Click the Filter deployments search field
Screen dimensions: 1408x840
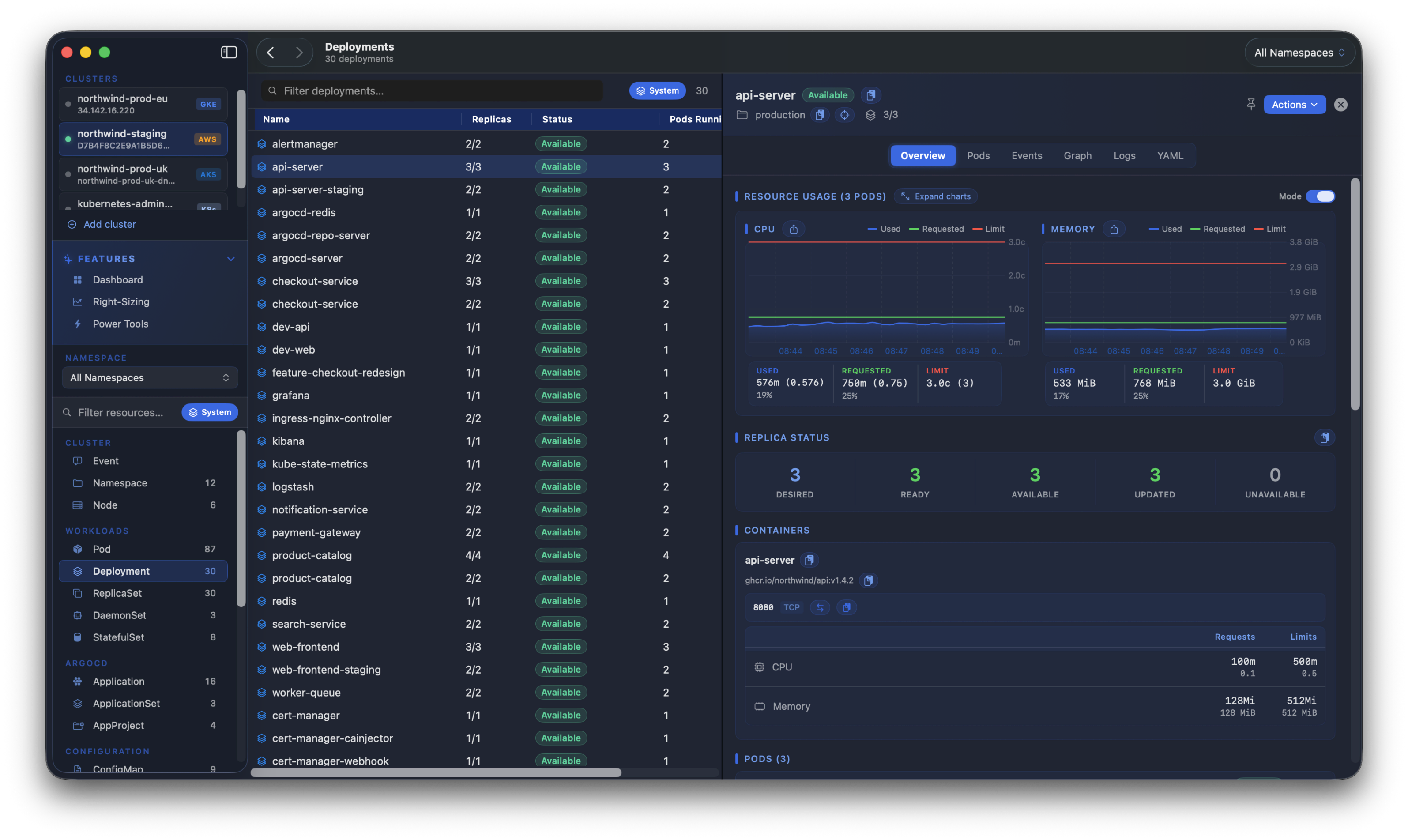tap(432, 90)
